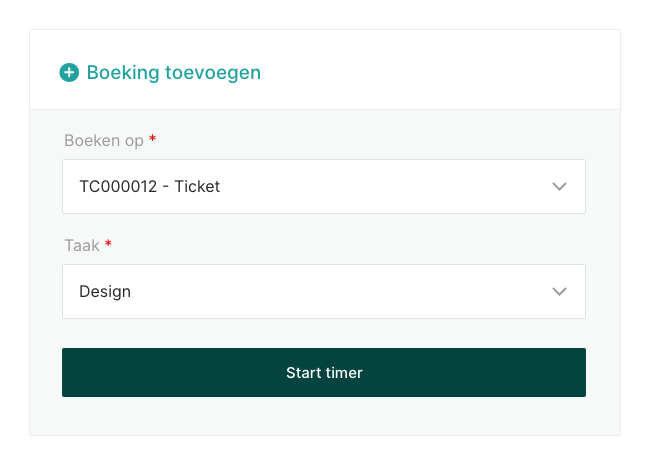
Task: Click the Taak field label
Action: (82, 245)
